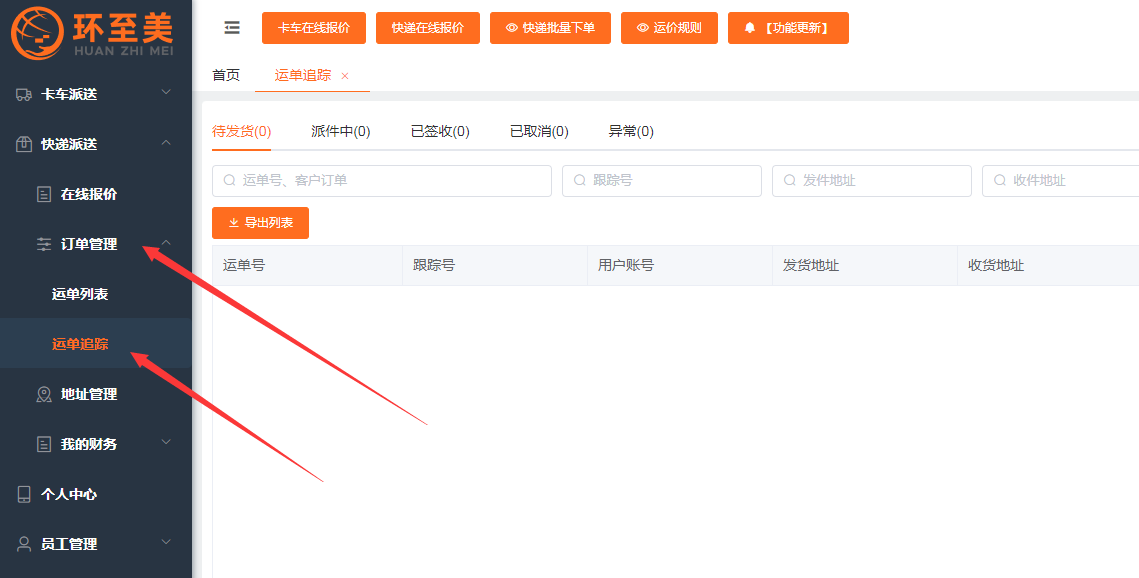This screenshot has width=1139, height=578.
Task: Click the map pin icon for 地址管理
Action: (44, 394)
